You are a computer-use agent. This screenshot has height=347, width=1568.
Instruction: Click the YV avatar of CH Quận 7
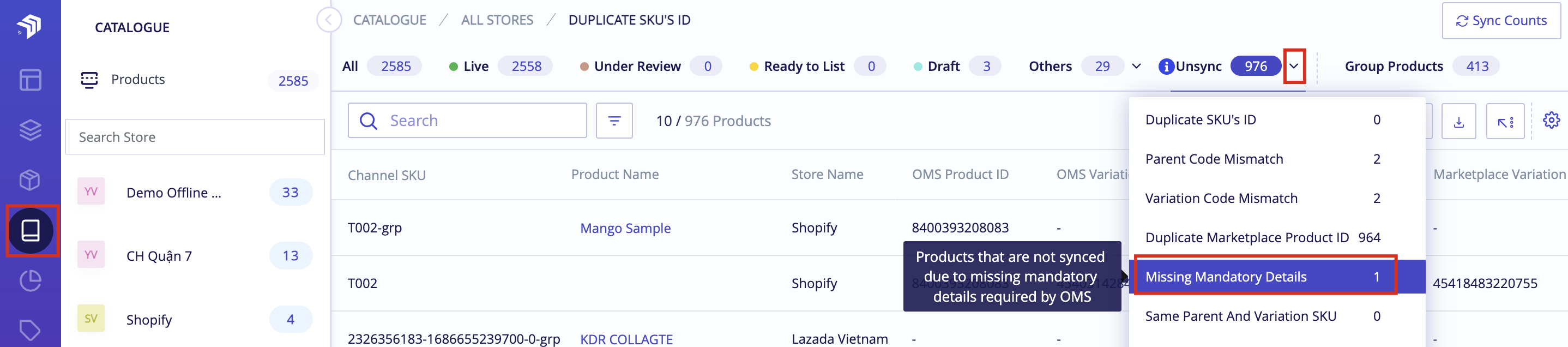(x=91, y=255)
